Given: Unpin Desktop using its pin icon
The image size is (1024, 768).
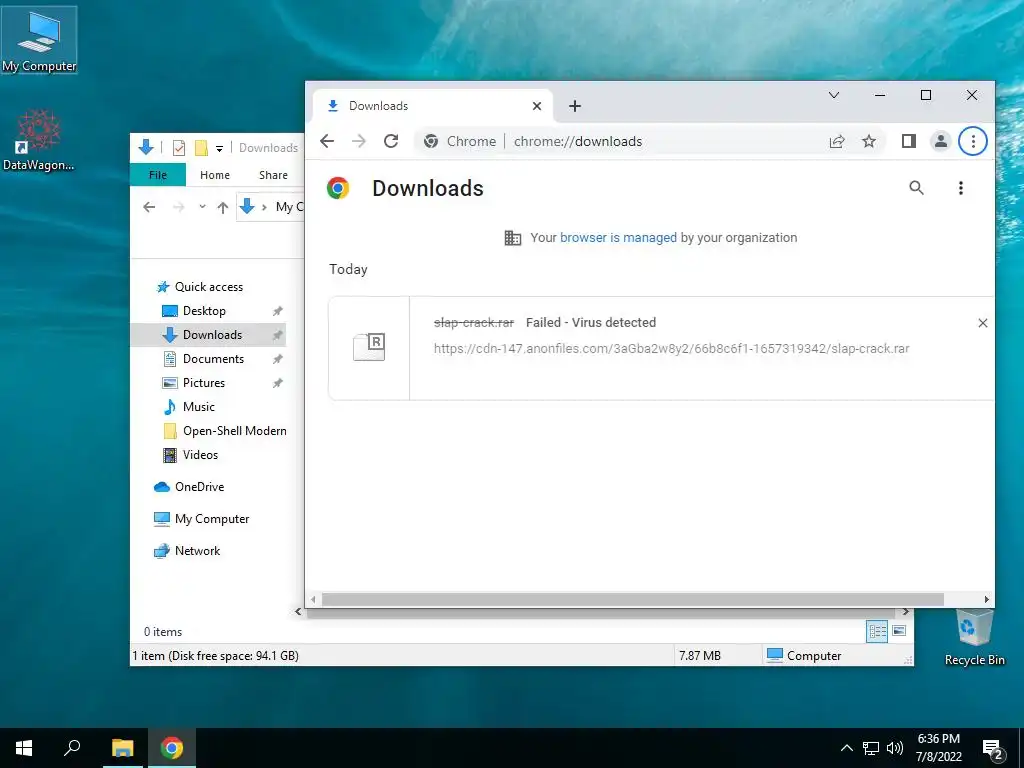Looking at the screenshot, I should coord(278,311).
